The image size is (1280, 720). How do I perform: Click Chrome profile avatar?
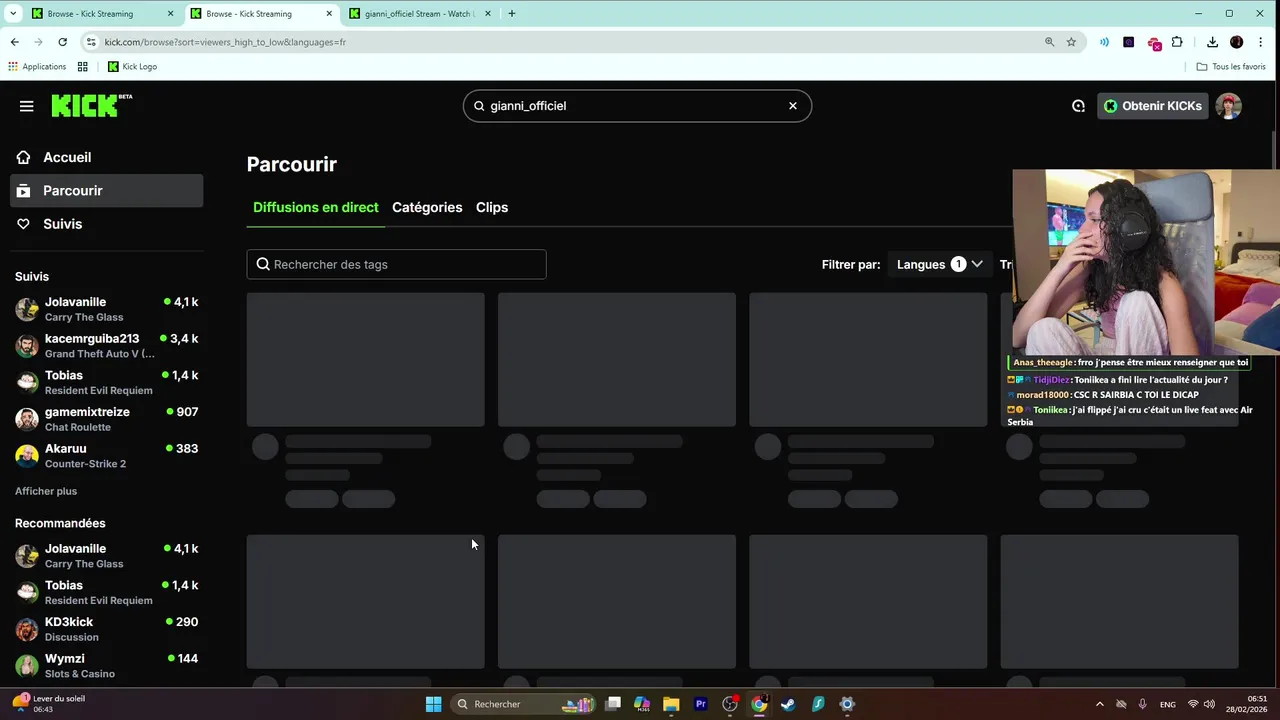(x=1236, y=42)
